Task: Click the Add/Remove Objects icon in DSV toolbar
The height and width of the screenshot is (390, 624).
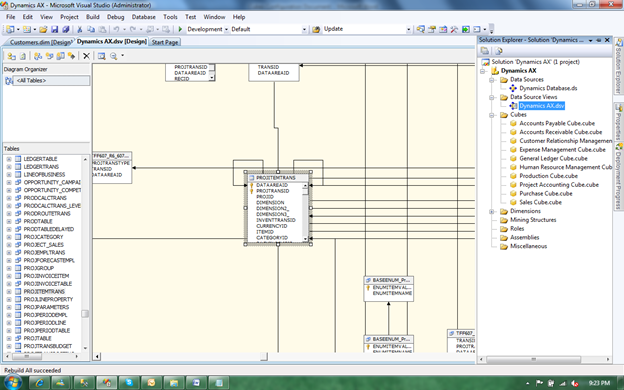Action: tap(11, 56)
